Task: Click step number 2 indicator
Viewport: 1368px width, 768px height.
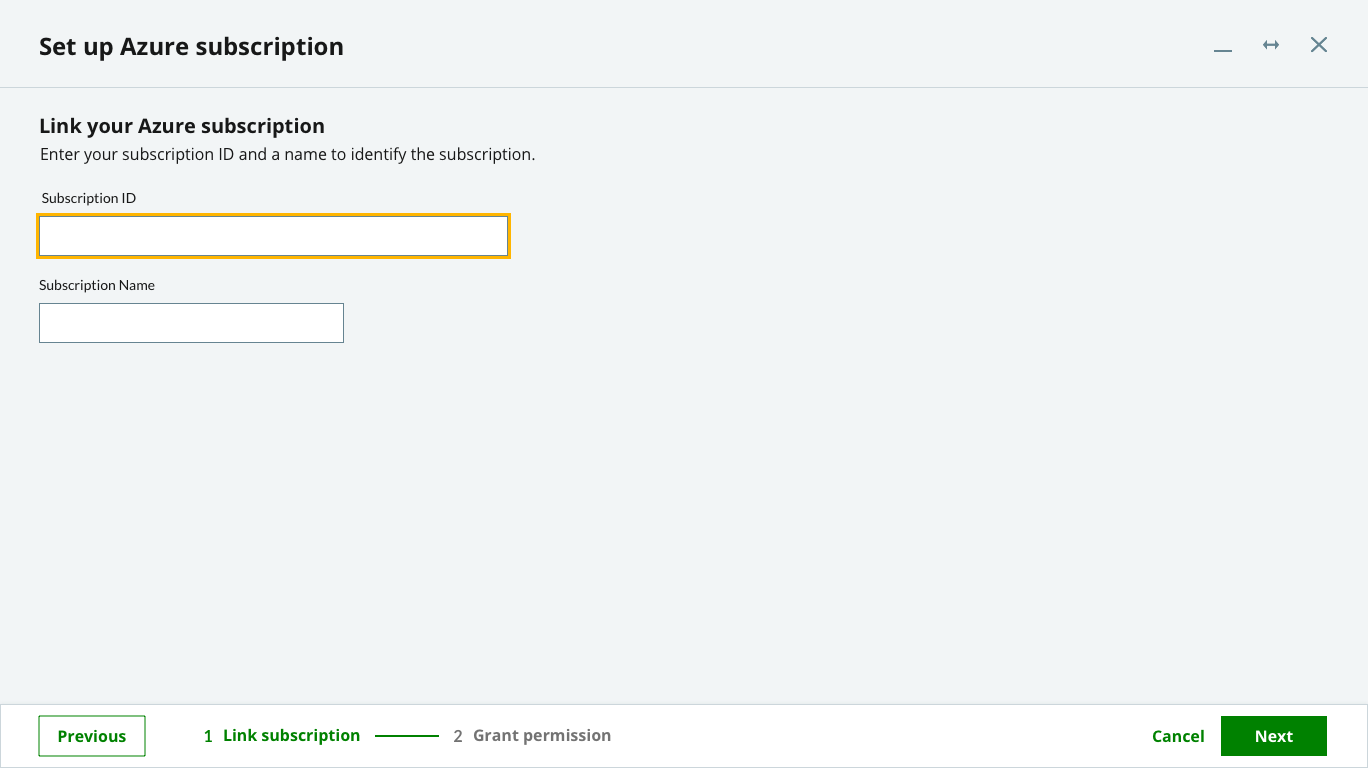Action: tap(457, 735)
